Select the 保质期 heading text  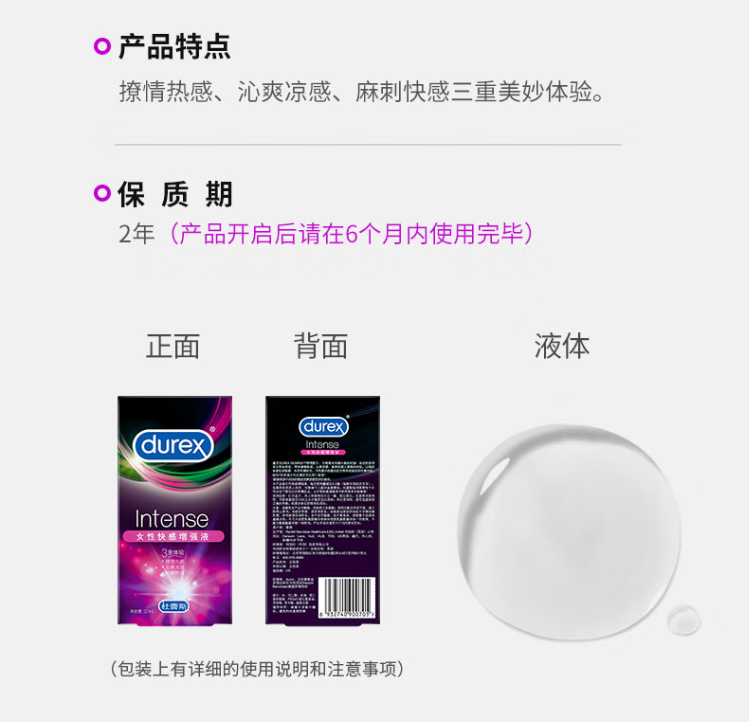pos(175,194)
